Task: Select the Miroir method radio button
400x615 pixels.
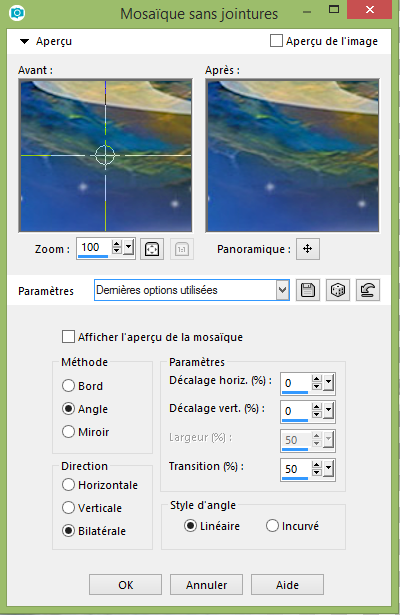Action: coord(68,431)
